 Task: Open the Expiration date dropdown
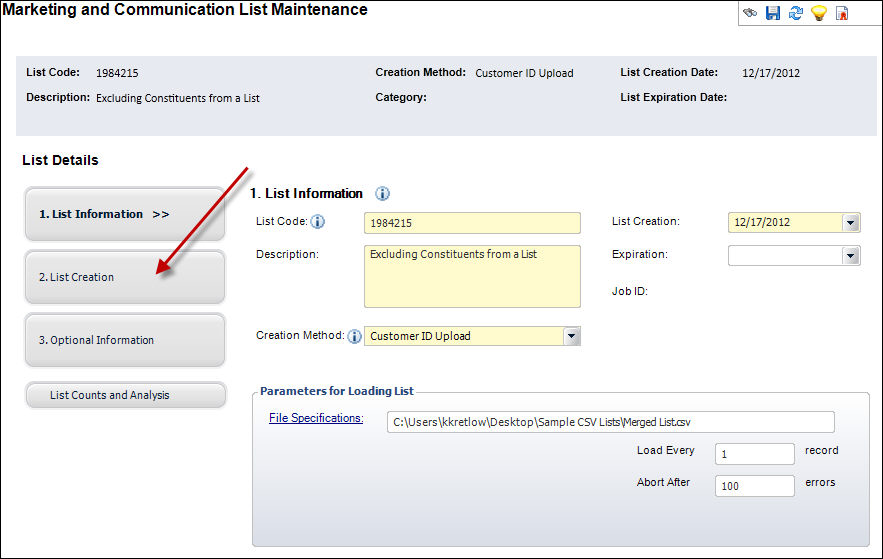pyautogui.click(x=851, y=256)
